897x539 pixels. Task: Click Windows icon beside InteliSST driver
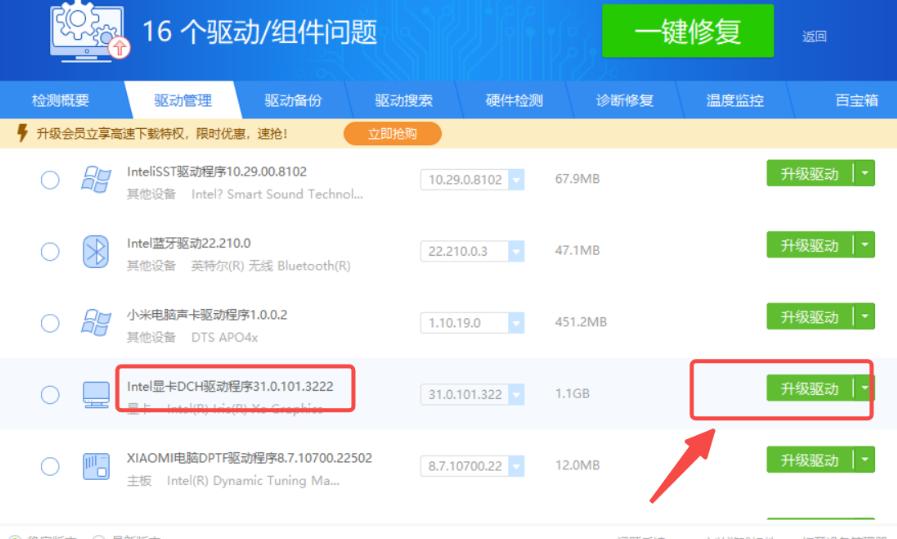point(96,180)
